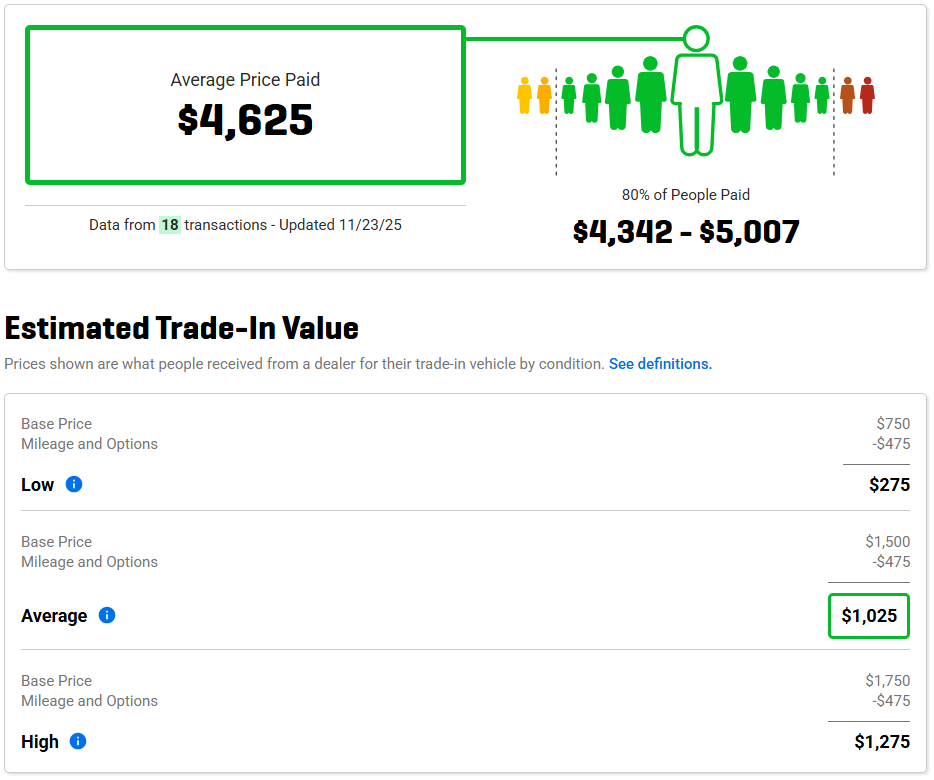
Task: Click the Average Price Paid $4,625 box
Action: 245,105
